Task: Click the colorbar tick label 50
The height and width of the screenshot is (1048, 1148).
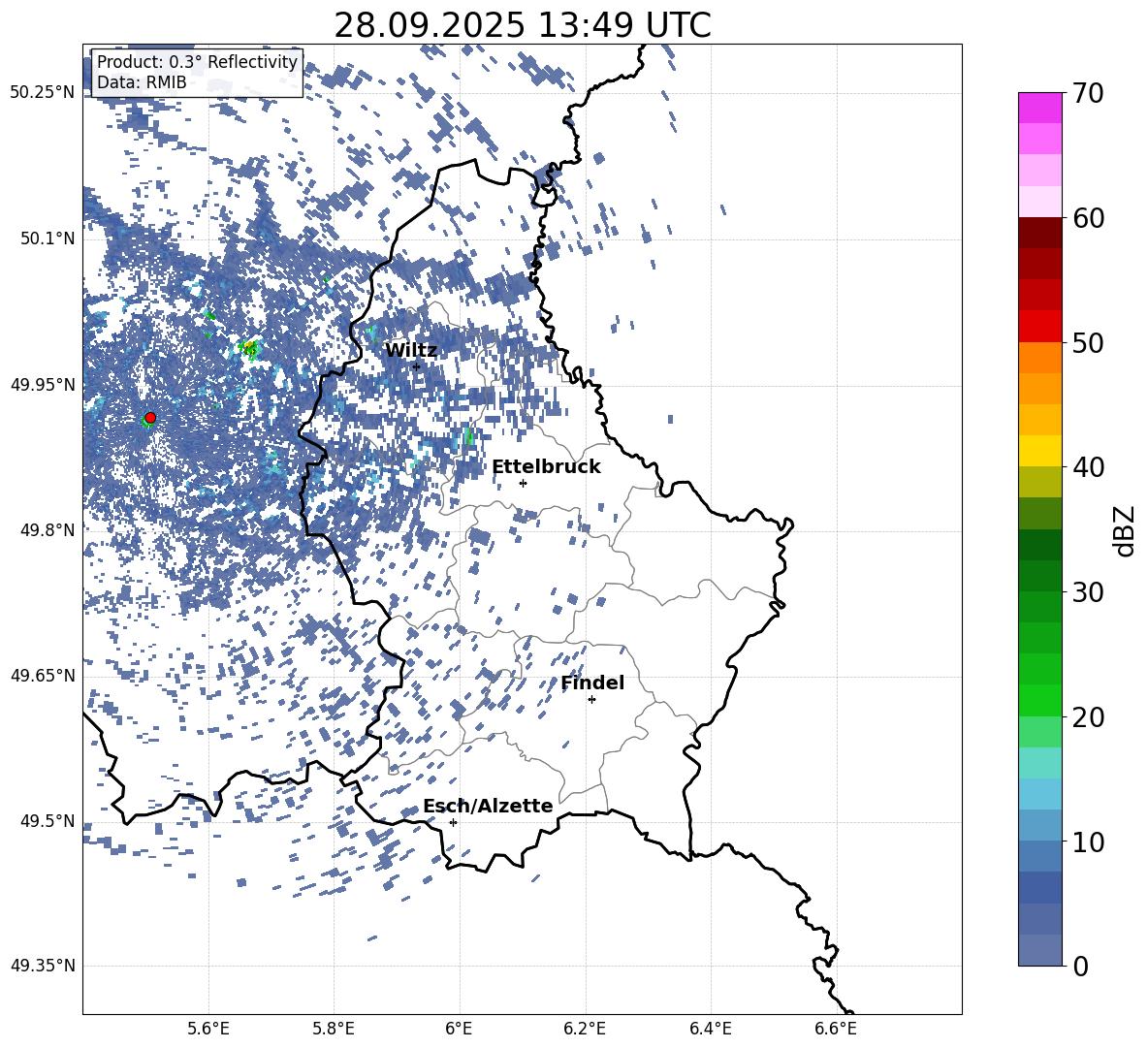Action: [x=1088, y=342]
